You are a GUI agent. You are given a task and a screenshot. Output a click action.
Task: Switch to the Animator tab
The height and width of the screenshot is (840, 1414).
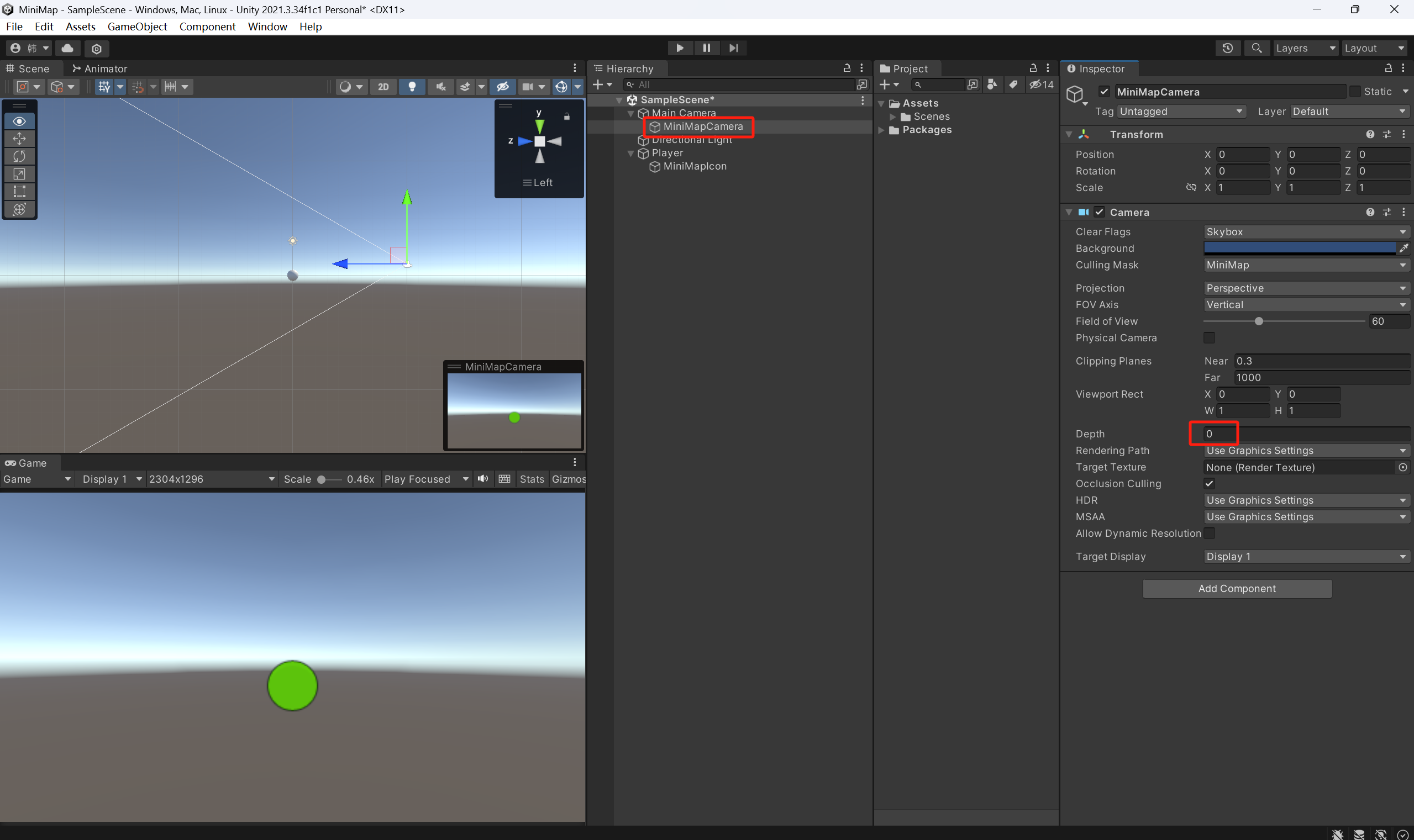pos(99,68)
